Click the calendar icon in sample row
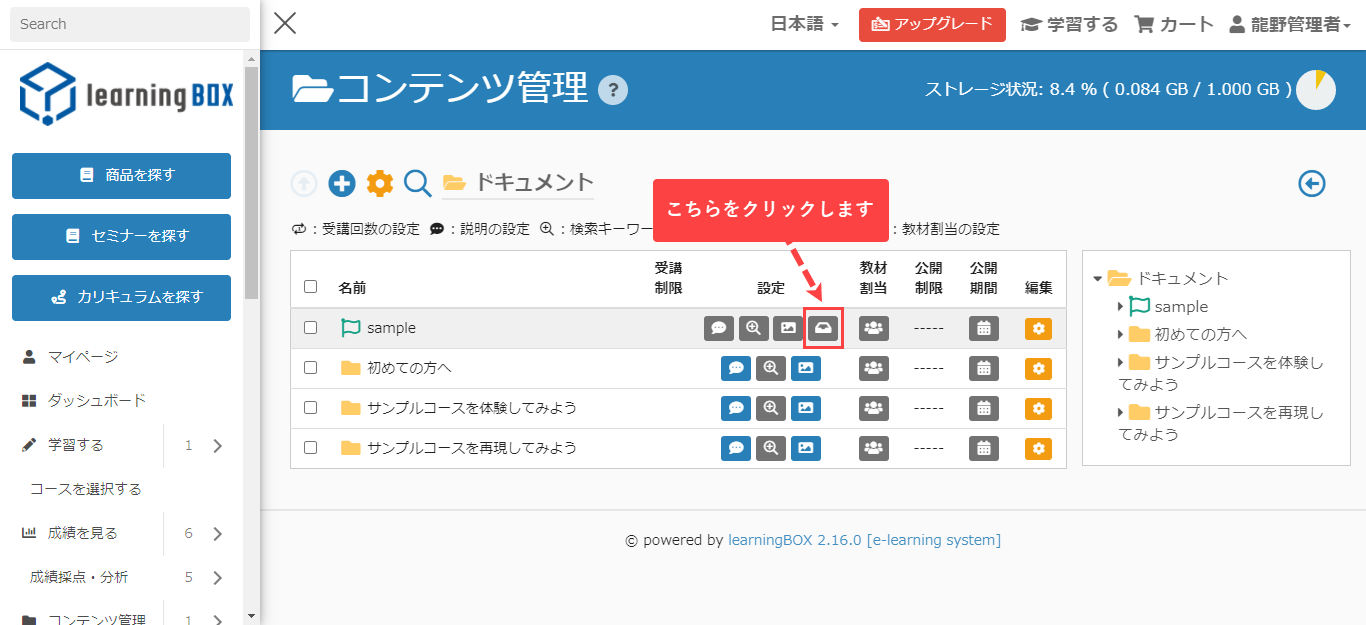The height and width of the screenshot is (625, 1366). pos(983,328)
